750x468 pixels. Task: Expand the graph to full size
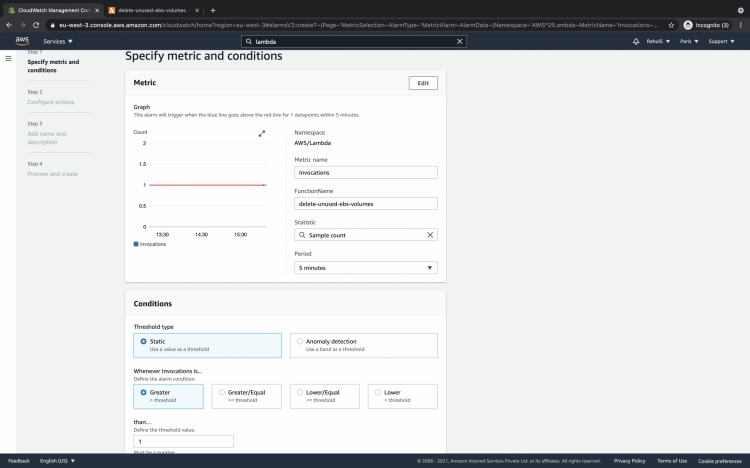(x=262, y=133)
